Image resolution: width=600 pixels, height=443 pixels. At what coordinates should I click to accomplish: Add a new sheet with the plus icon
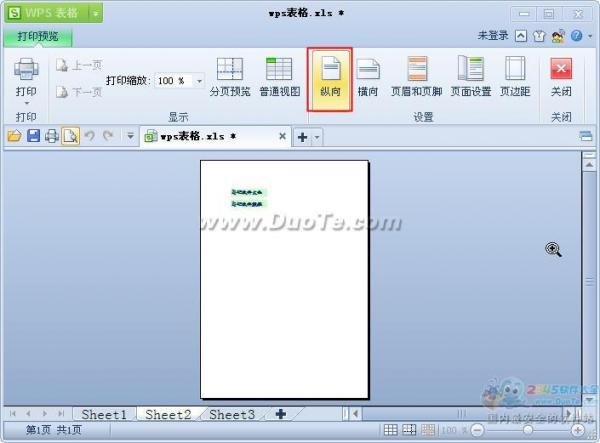[280, 414]
